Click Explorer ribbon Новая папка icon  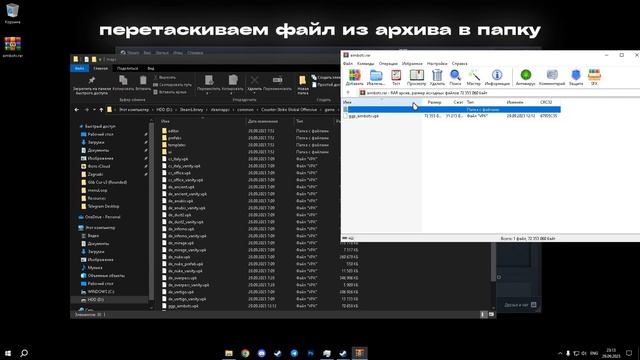302,80
